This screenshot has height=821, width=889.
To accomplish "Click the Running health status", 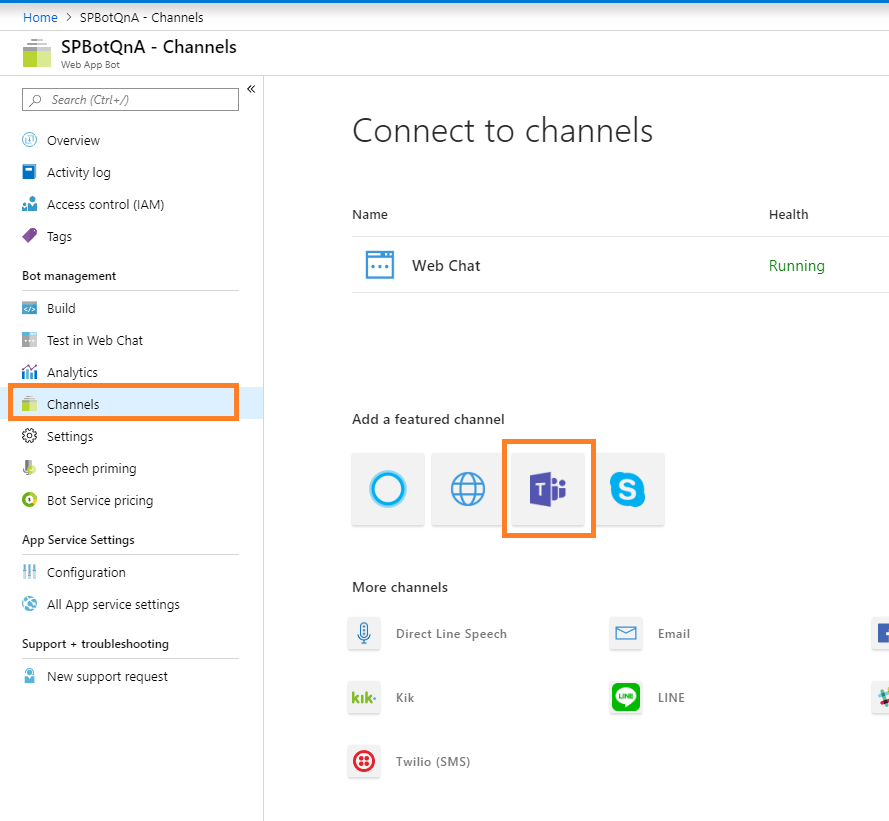I will [x=797, y=266].
